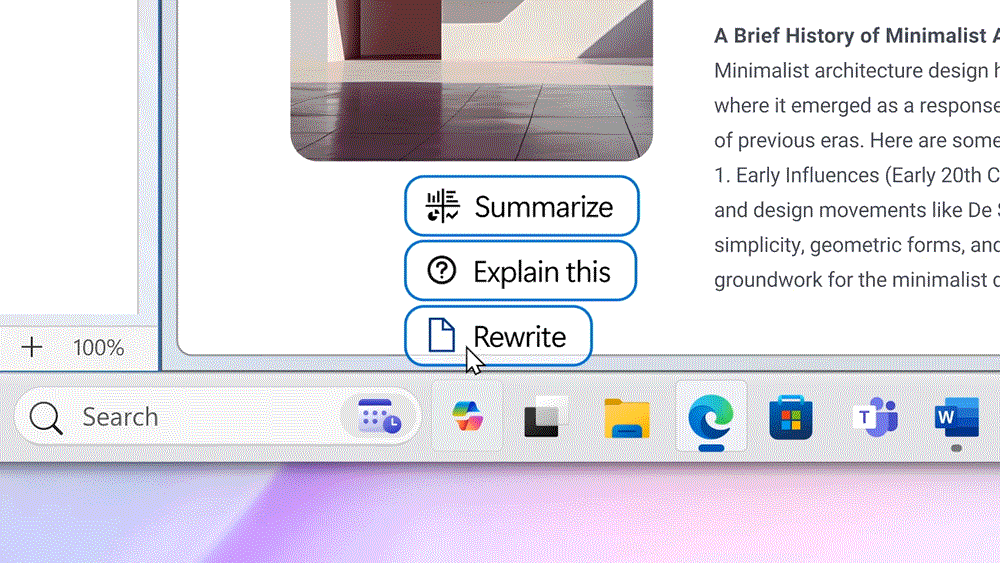This screenshot has width=1000, height=563.
Task: Click the magnifier icon in Search
Action: click(46, 418)
